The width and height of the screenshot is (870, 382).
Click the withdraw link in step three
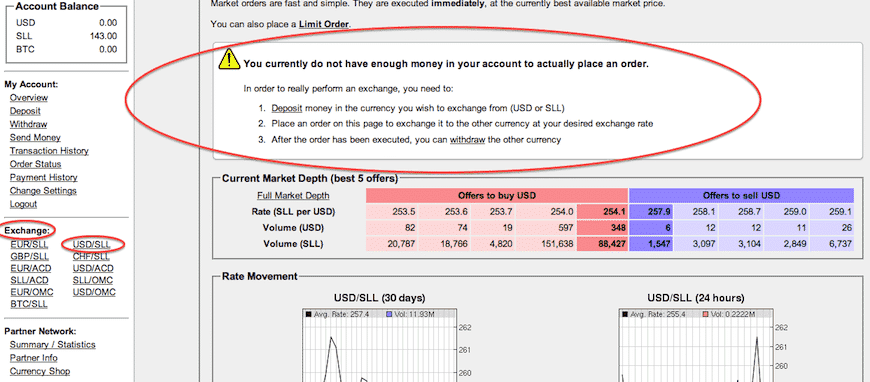pyautogui.click(x=467, y=140)
